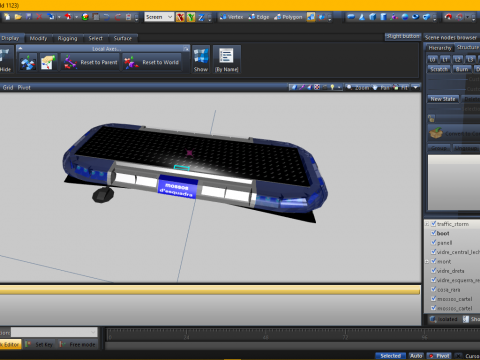
Task: Open dropdown next to export icon
Action: coord(76,17)
